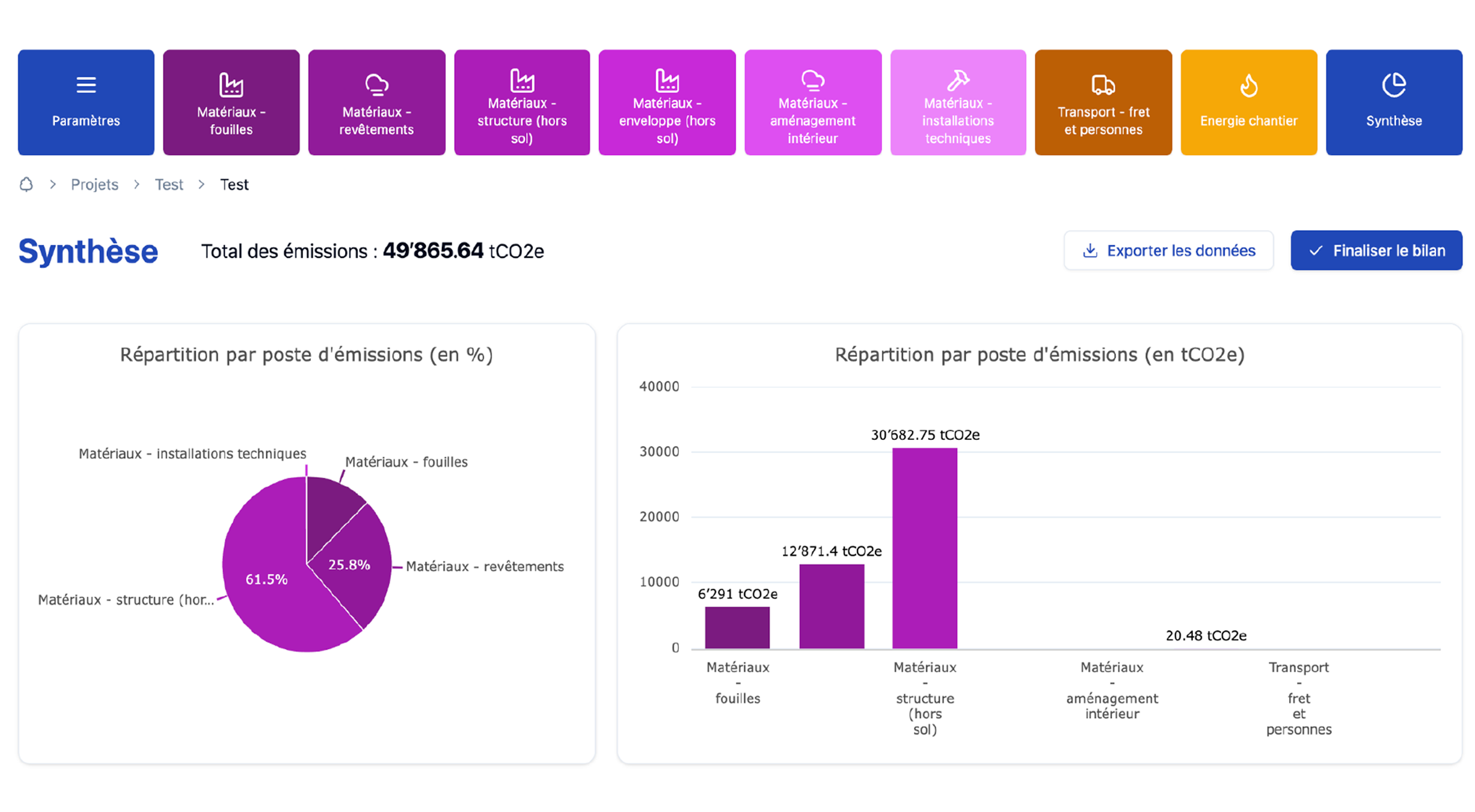The height and width of the screenshot is (812, 1475).
Task: Click the 6'291 tCO2e bar
Action: point(737,627)
